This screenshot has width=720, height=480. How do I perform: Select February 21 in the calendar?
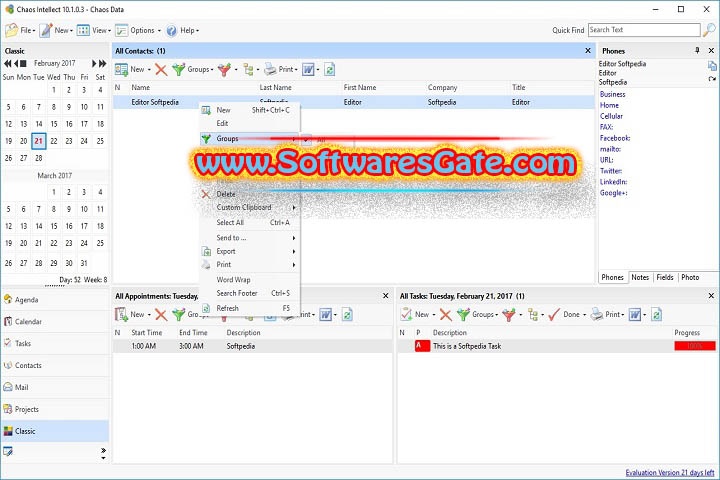(39, 141)
